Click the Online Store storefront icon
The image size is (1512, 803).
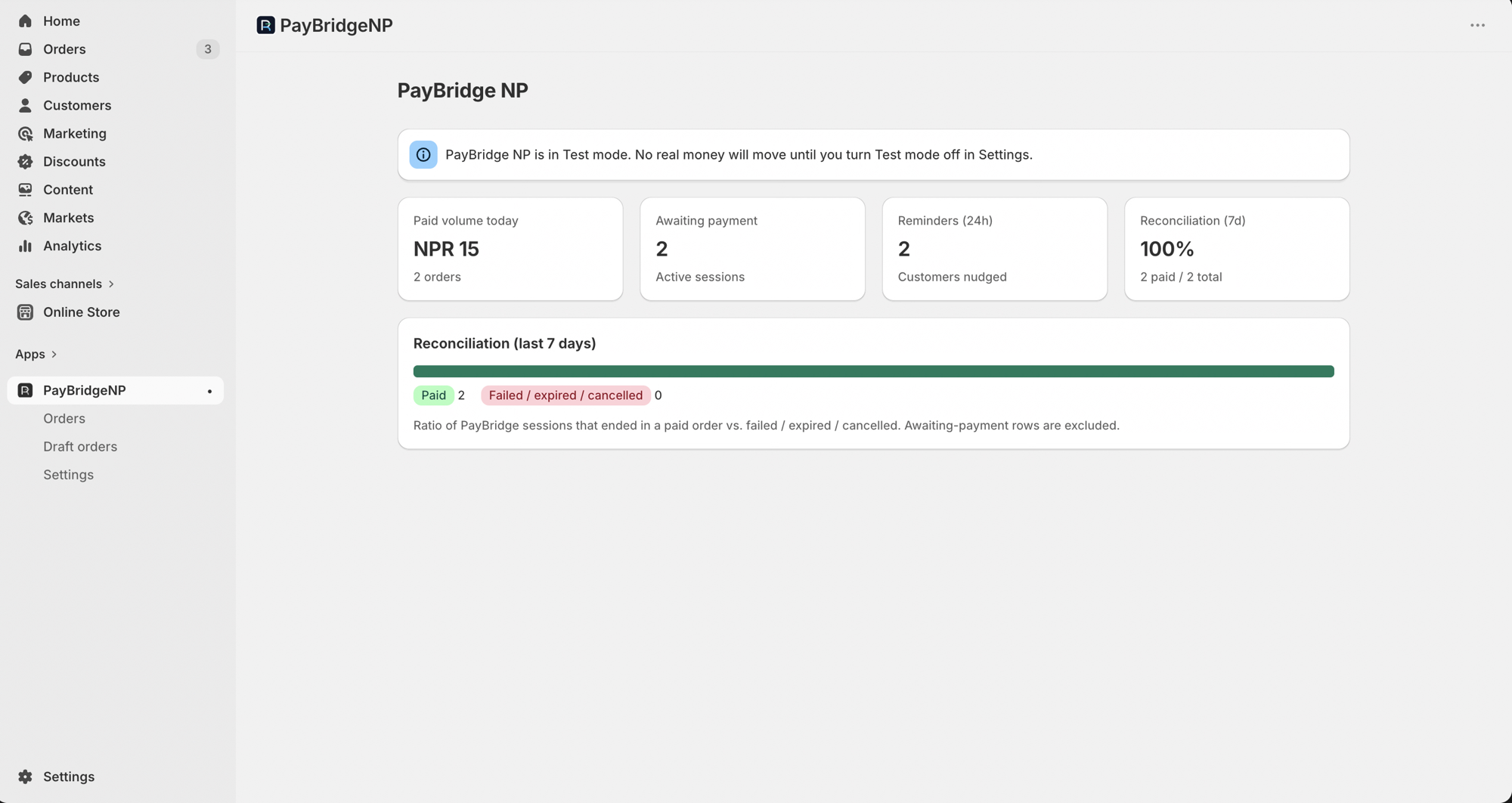point(25,312)
